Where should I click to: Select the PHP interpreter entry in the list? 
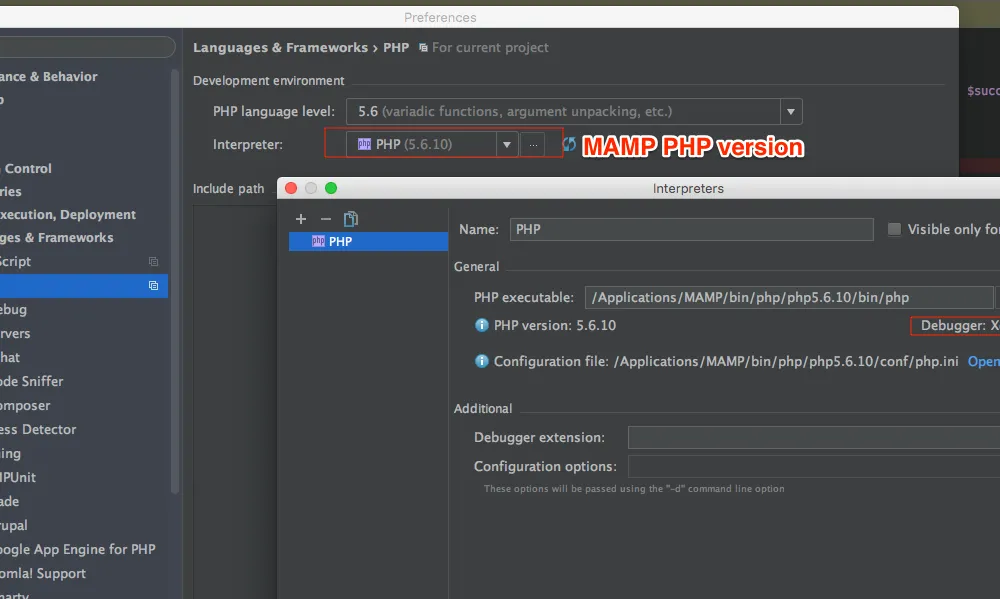point(368,241)
